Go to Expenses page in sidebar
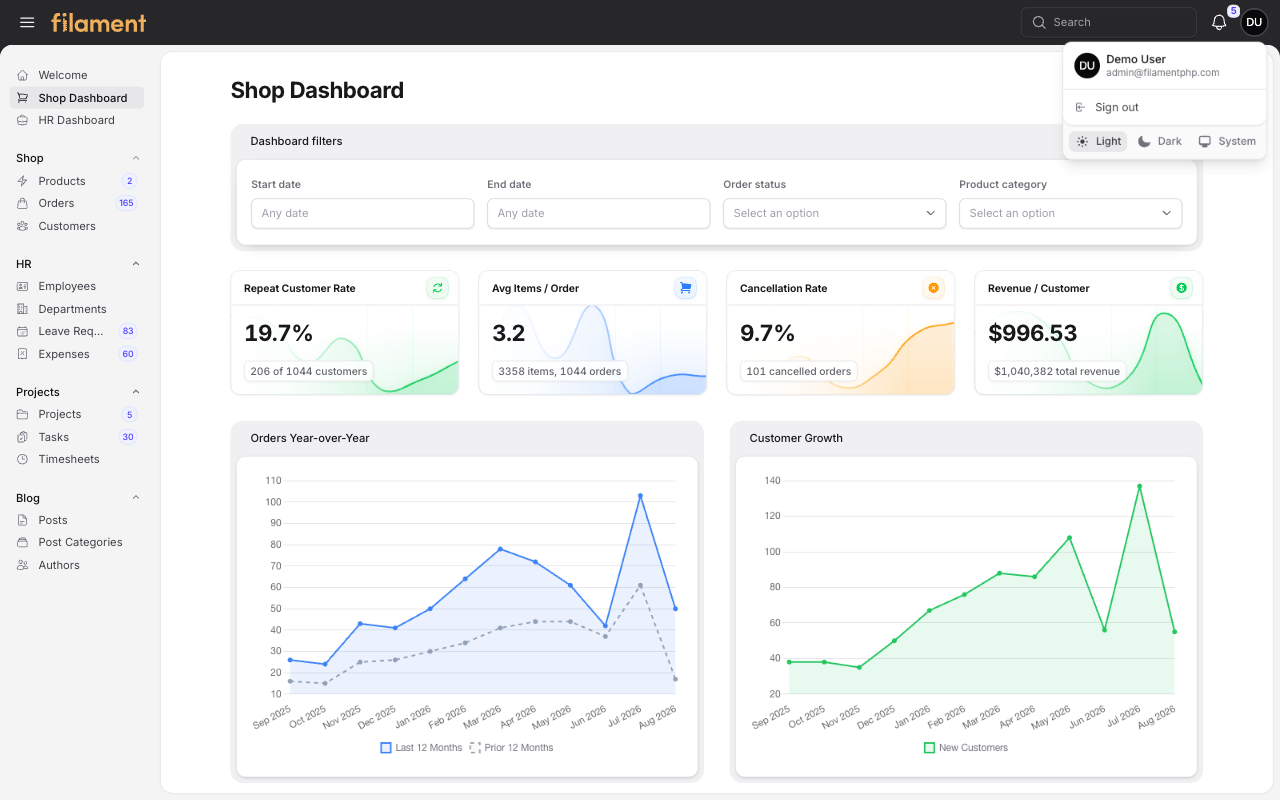The image size is (1280, 800). [77, 354]
